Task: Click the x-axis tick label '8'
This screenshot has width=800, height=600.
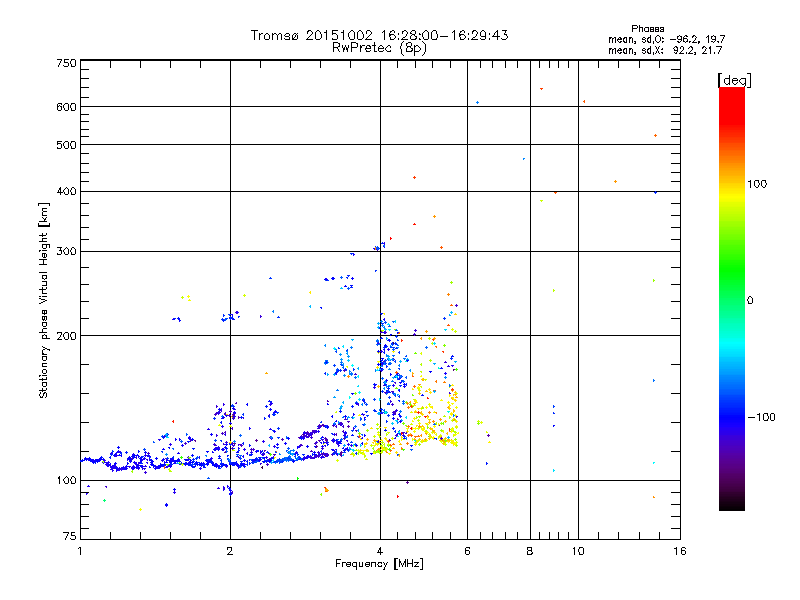Action: pyautogui.click(x=530, y=551)
